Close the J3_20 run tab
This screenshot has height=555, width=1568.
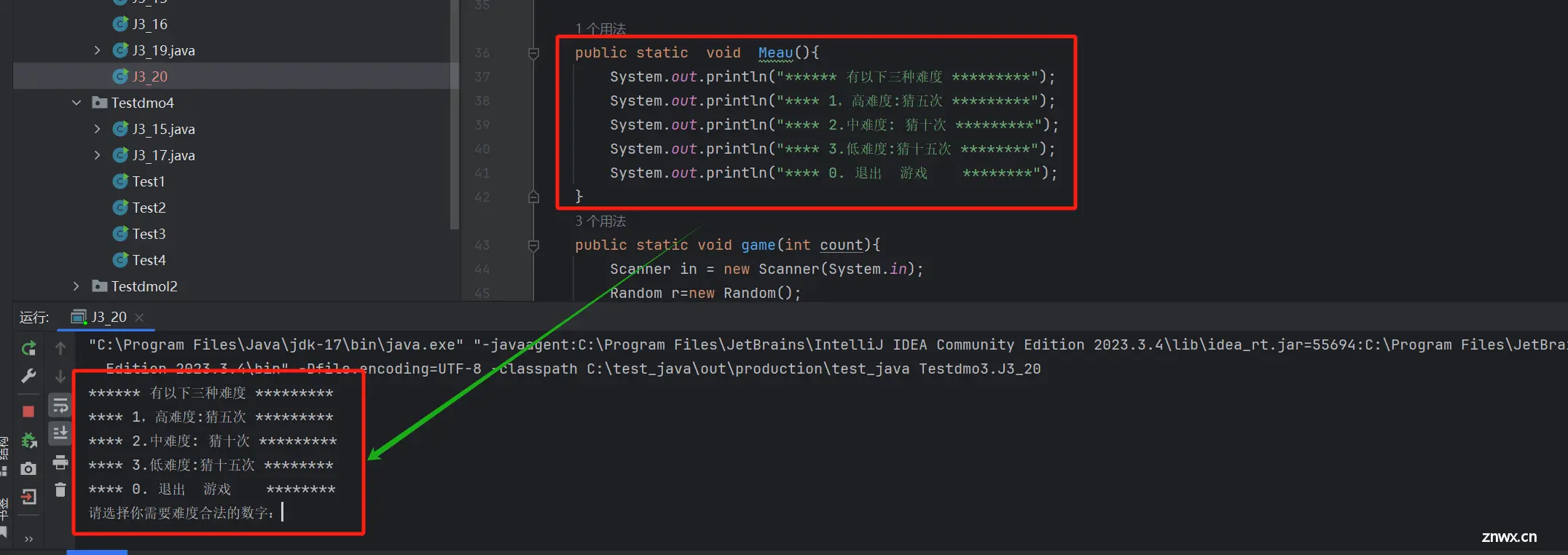click(x=139, y=317)
